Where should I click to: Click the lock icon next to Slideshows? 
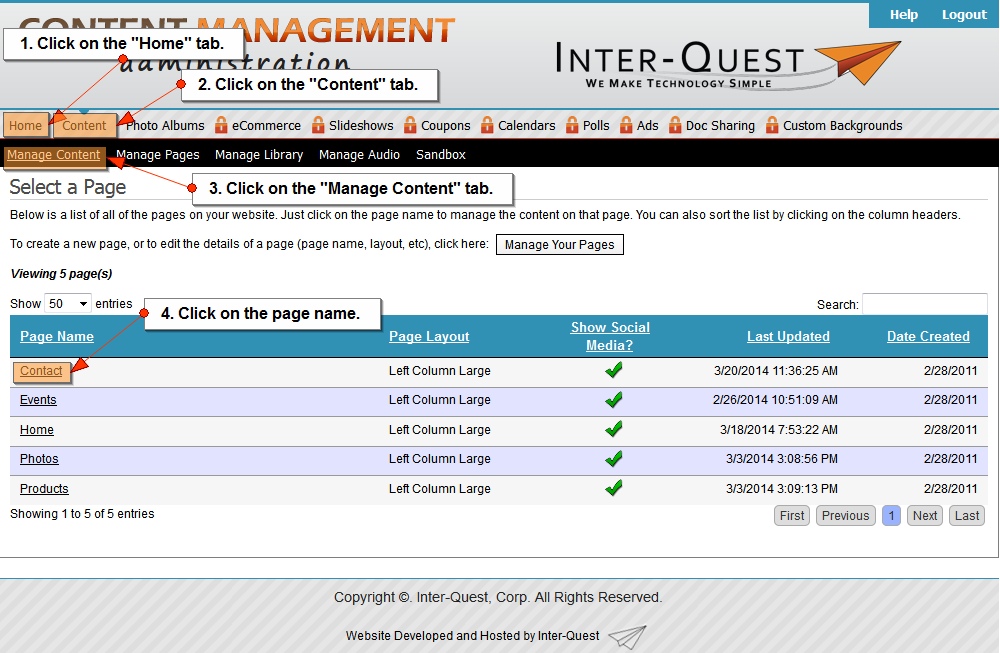point(318,125)
